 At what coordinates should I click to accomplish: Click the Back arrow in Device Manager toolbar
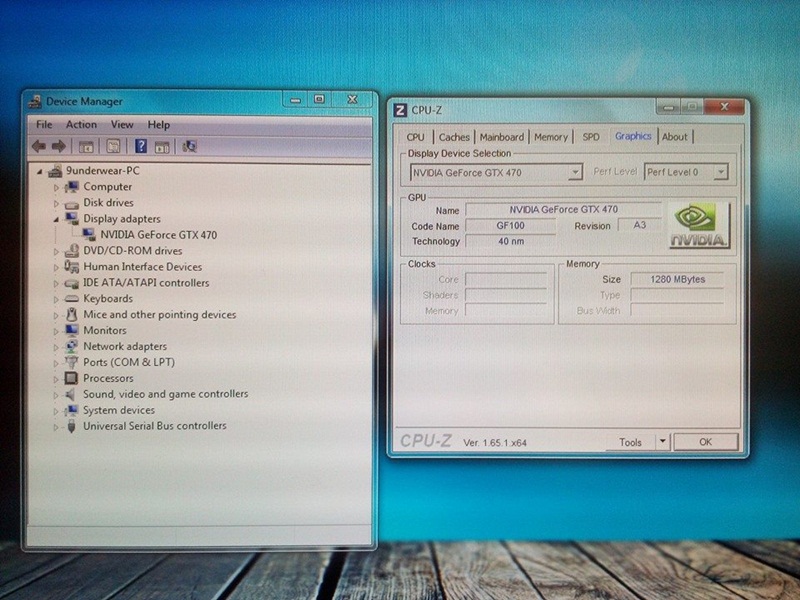(x=39, y=146)
